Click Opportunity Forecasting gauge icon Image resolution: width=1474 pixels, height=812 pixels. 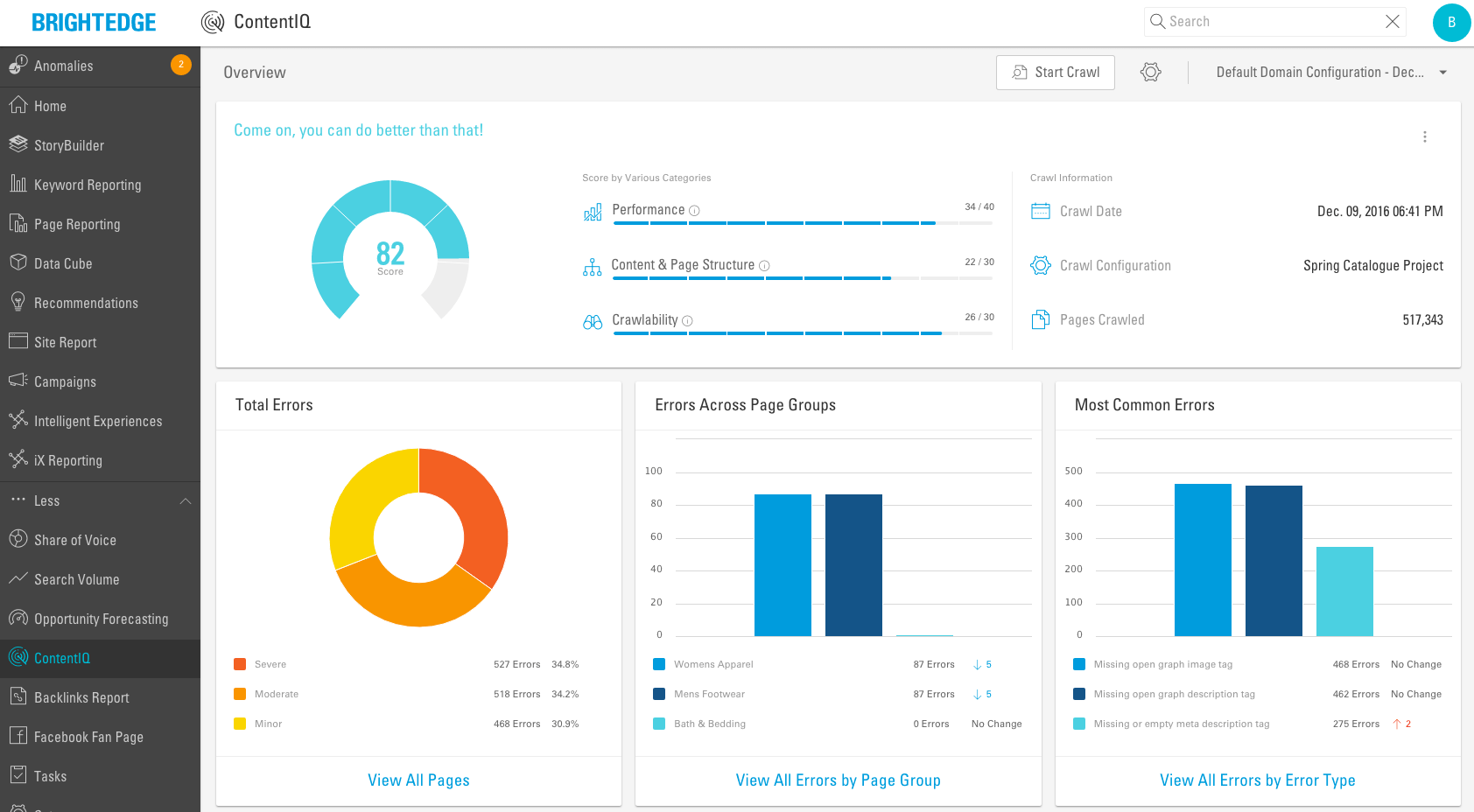(18, 618)
